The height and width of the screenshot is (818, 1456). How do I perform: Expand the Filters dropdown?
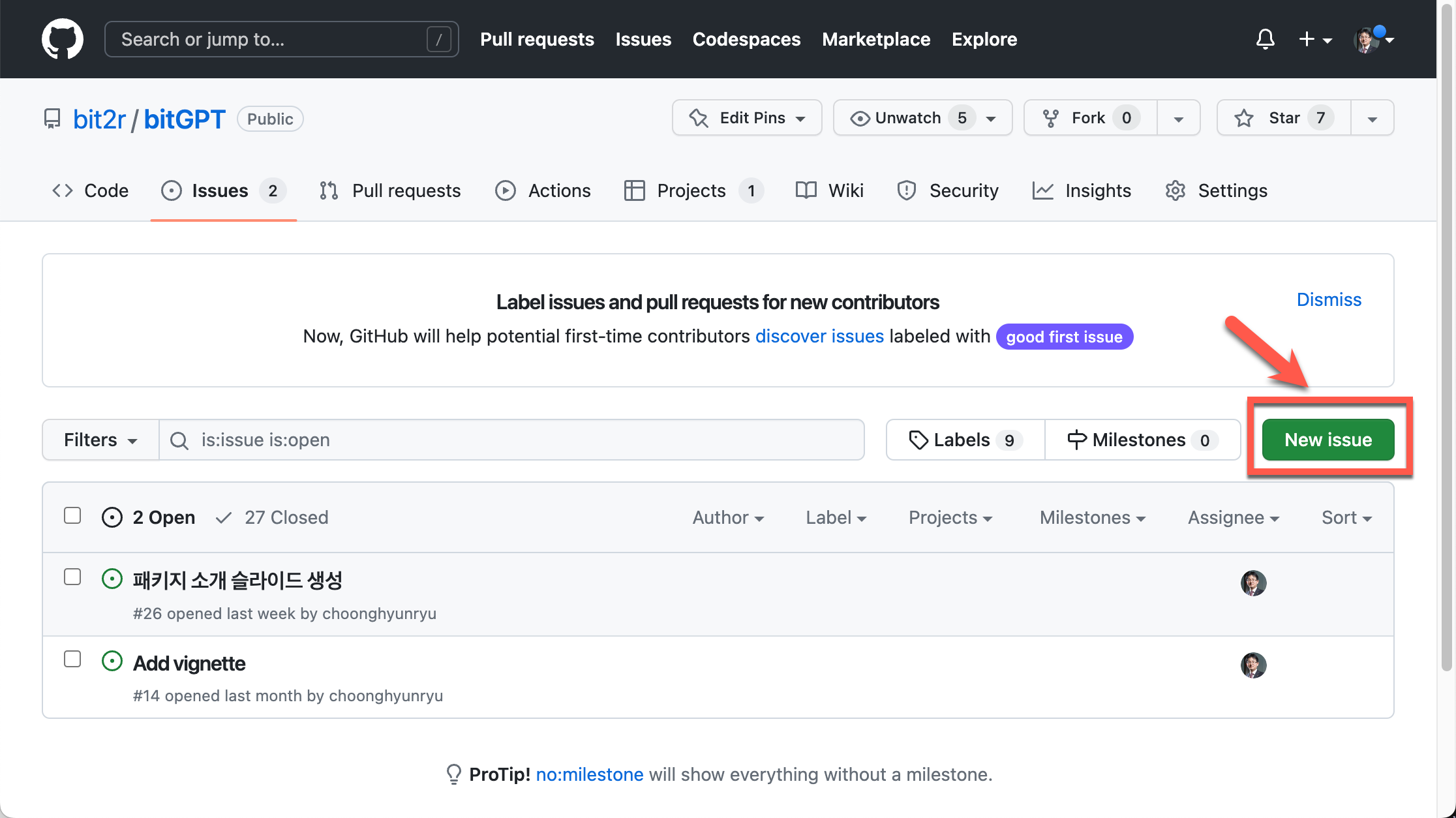coord(100,440)
